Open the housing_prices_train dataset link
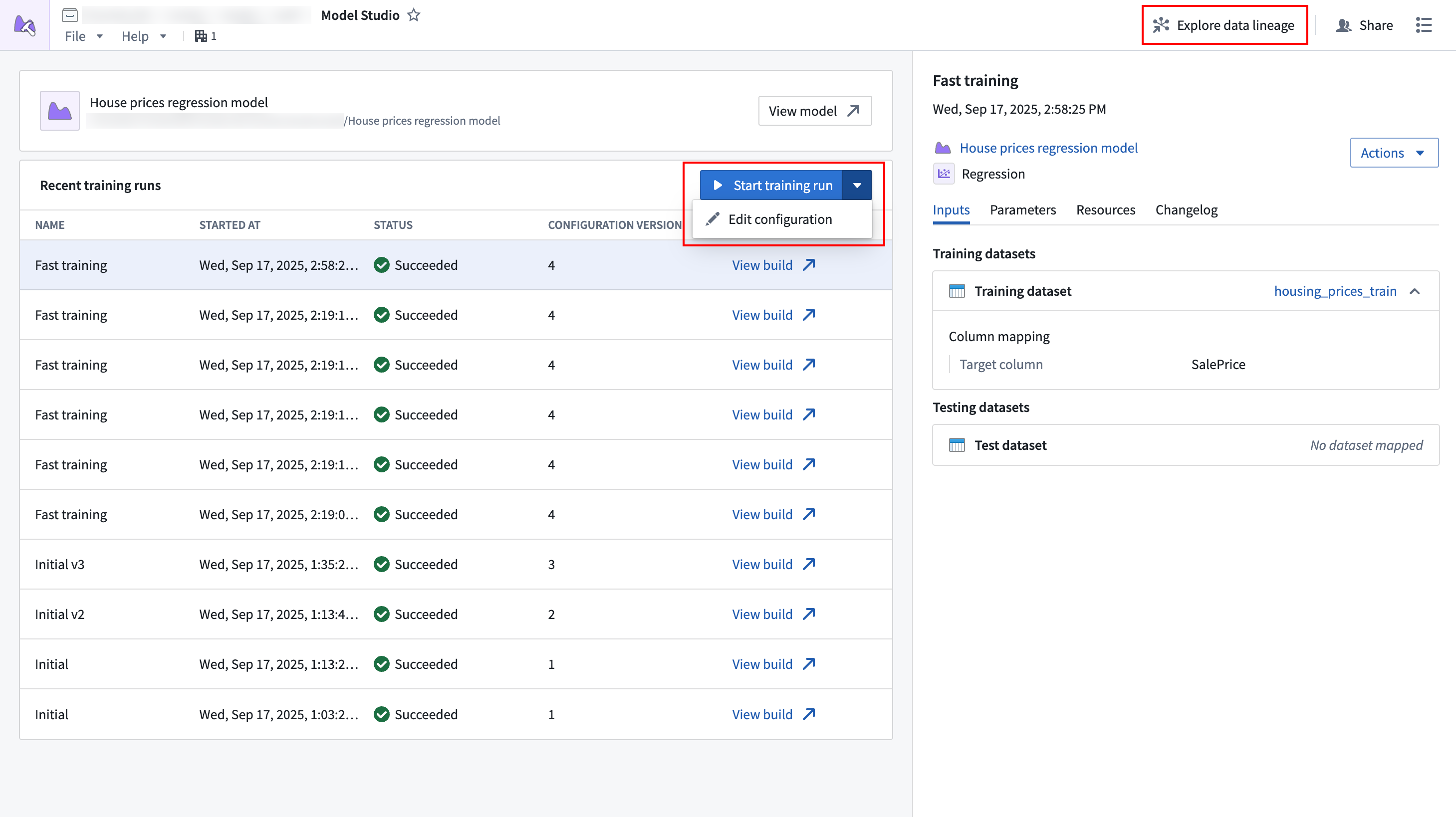Image resolution: width=1456 pixels, height=817 pixels. pos(1334,291)
